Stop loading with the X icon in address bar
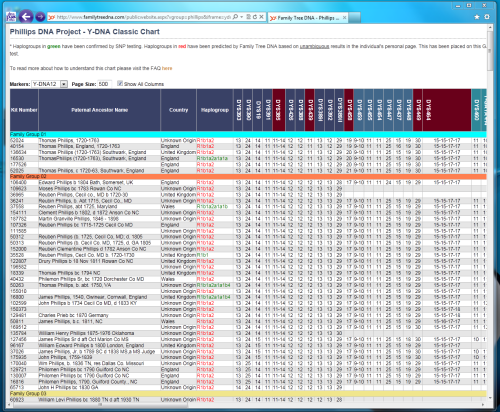The height and width of the screenshot is (412, 500). tap(262, 17)
